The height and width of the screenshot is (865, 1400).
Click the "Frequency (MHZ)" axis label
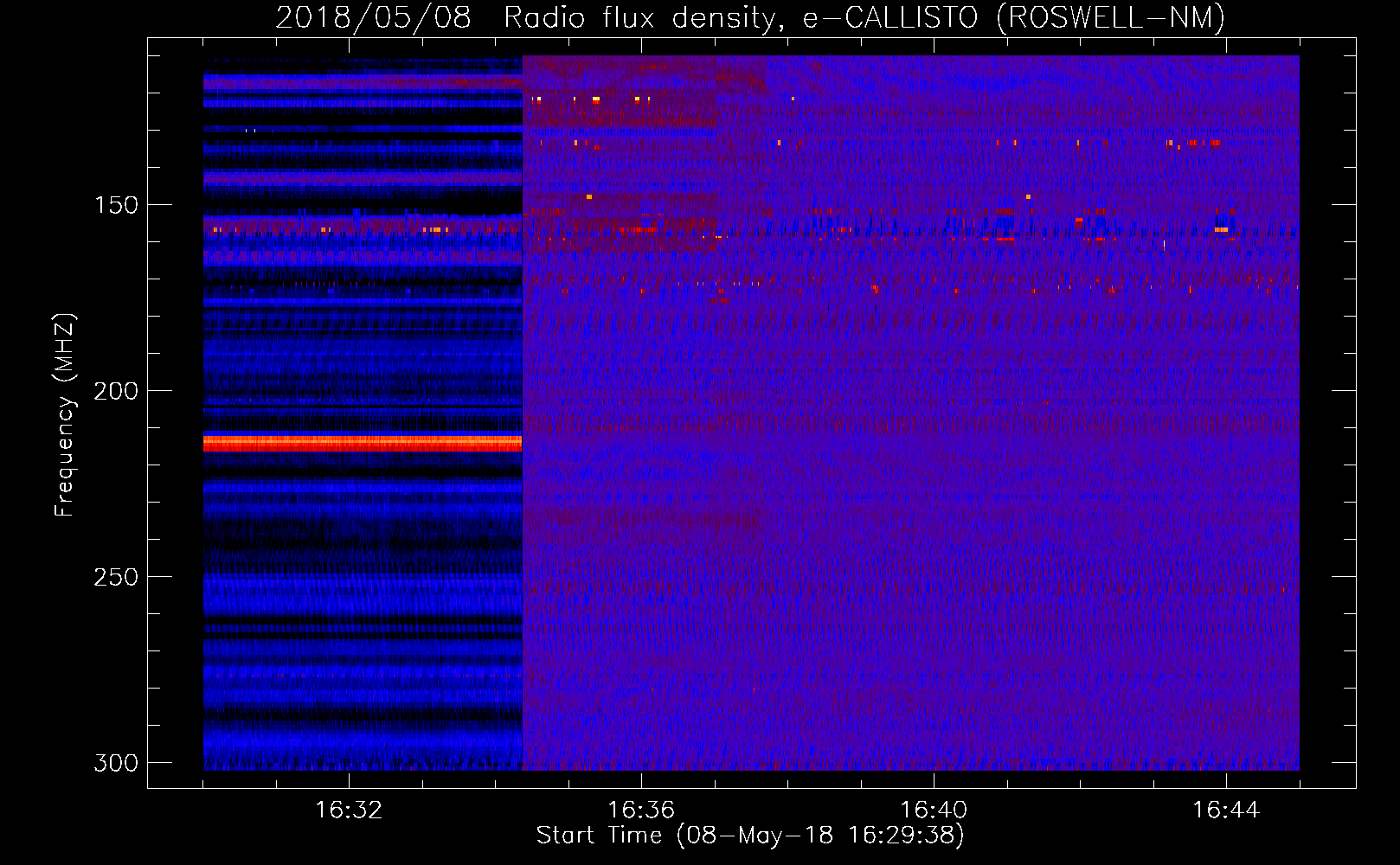click(x=65, y=415)
